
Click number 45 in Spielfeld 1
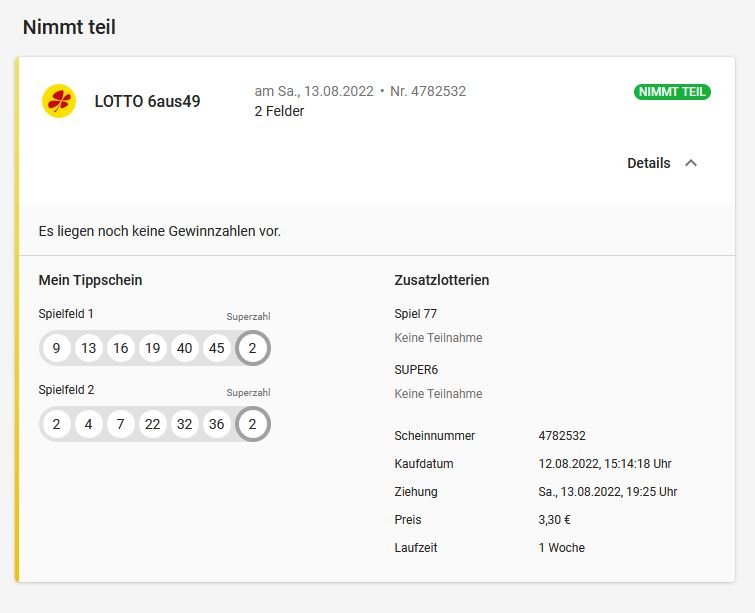(217, 348)
